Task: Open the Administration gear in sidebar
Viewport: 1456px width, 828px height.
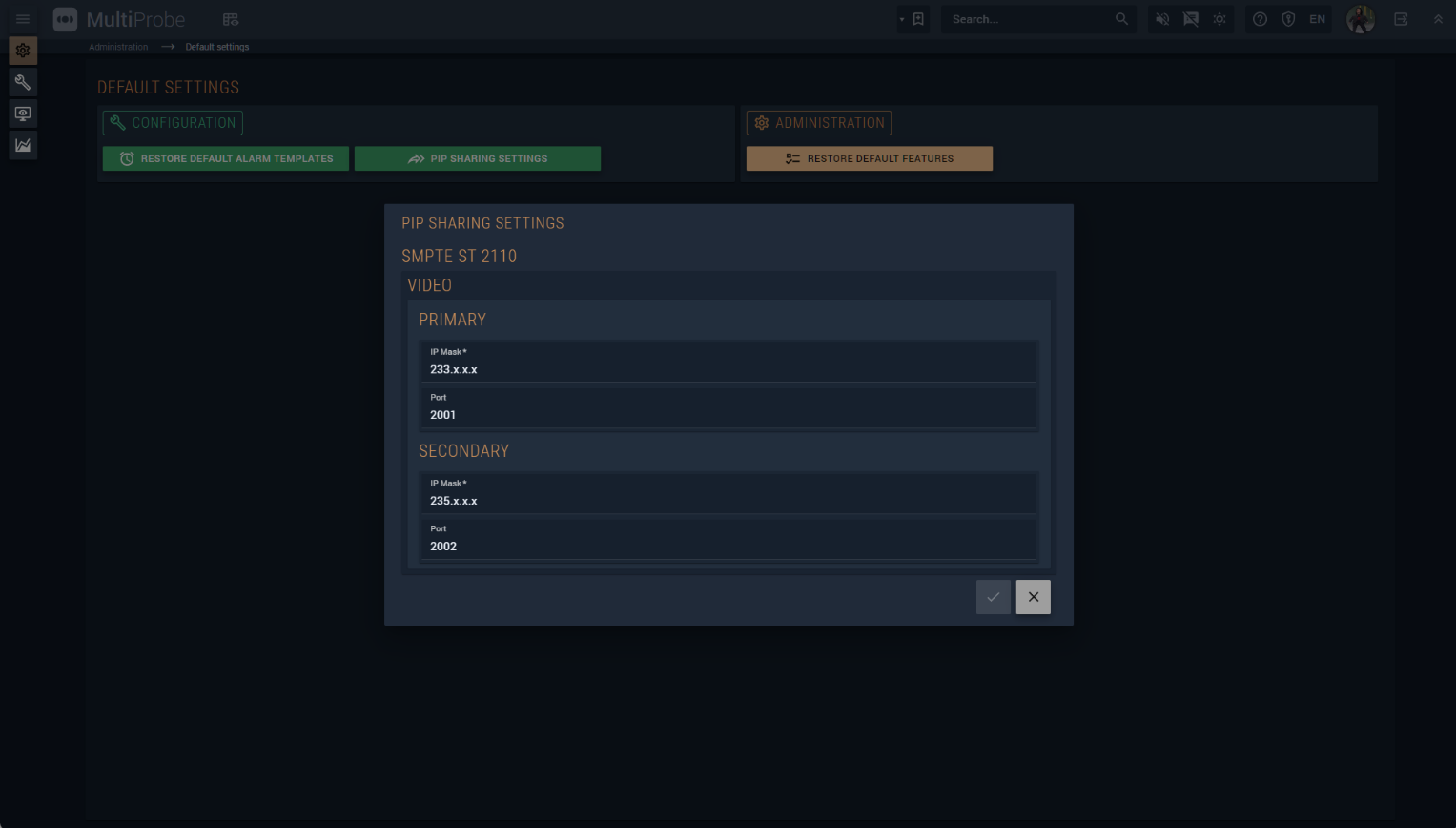Action: [23, 51]
